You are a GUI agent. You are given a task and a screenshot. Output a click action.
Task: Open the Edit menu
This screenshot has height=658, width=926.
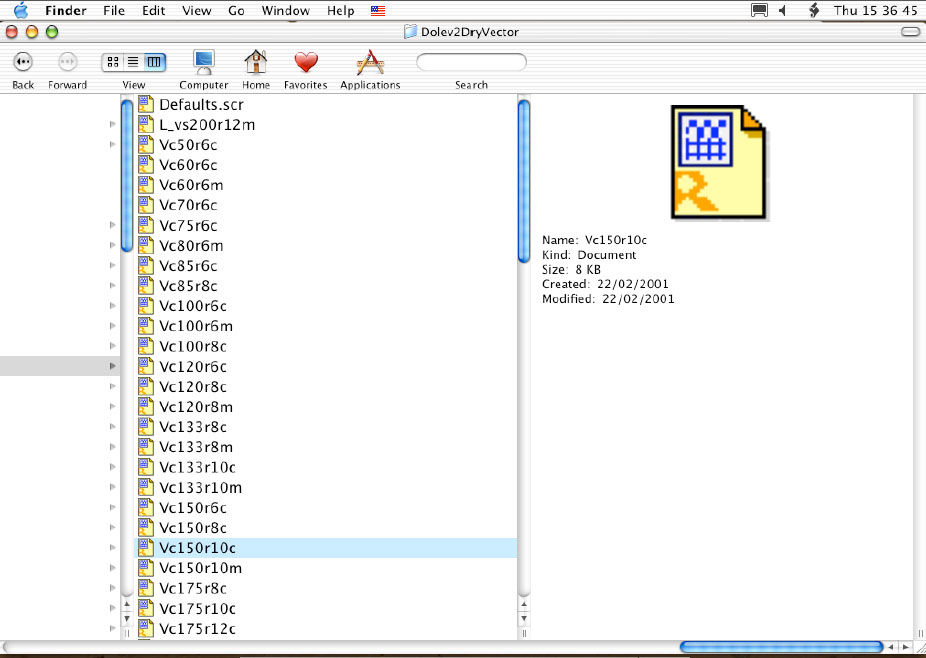pos(154,11)
